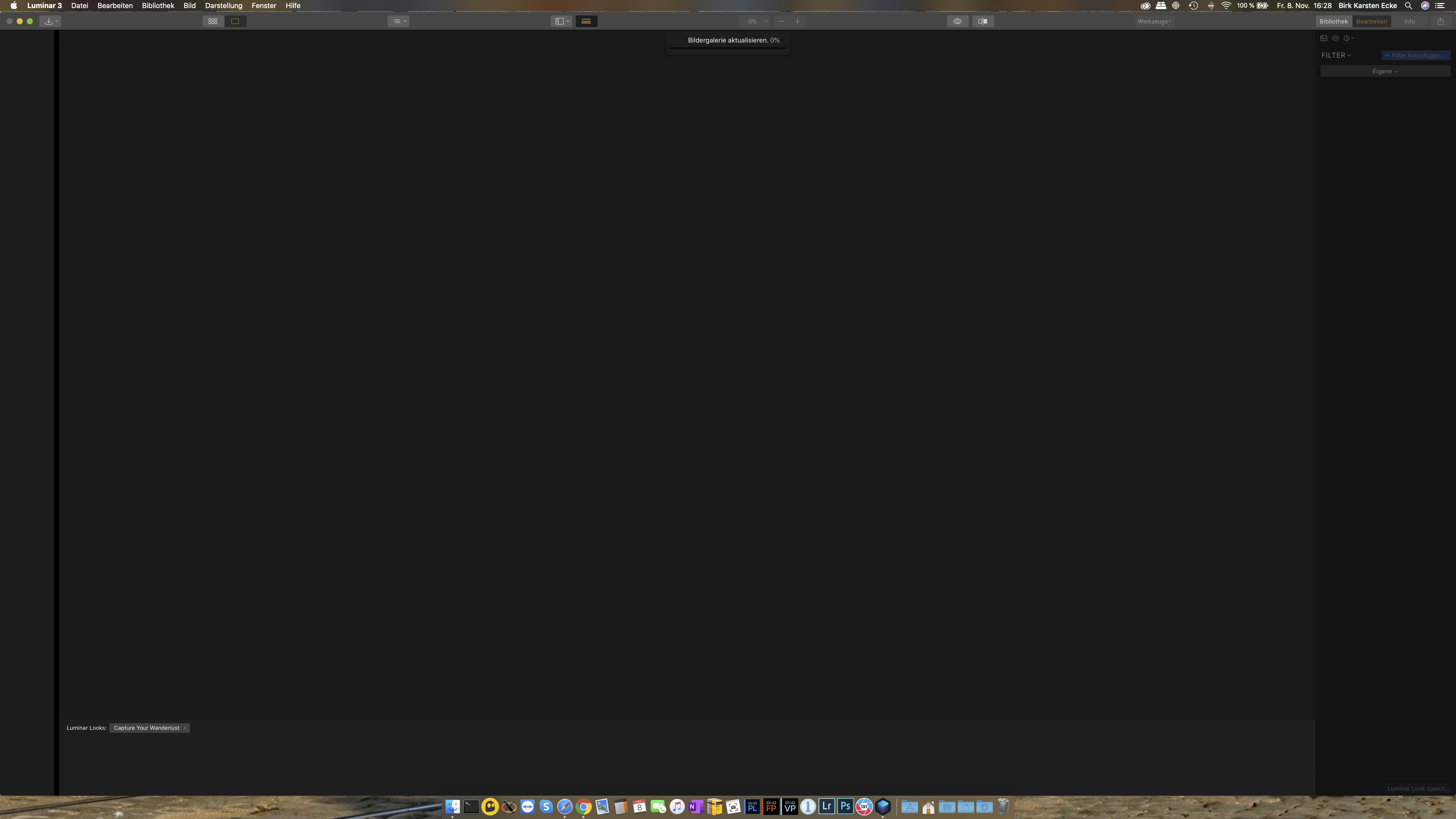Open the Fenster menu

point(264,6)
